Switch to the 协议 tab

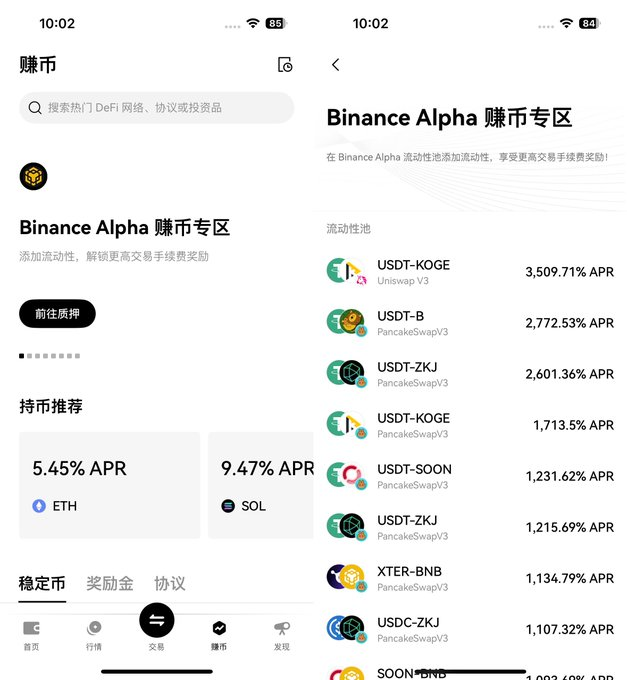click(170, 583)
